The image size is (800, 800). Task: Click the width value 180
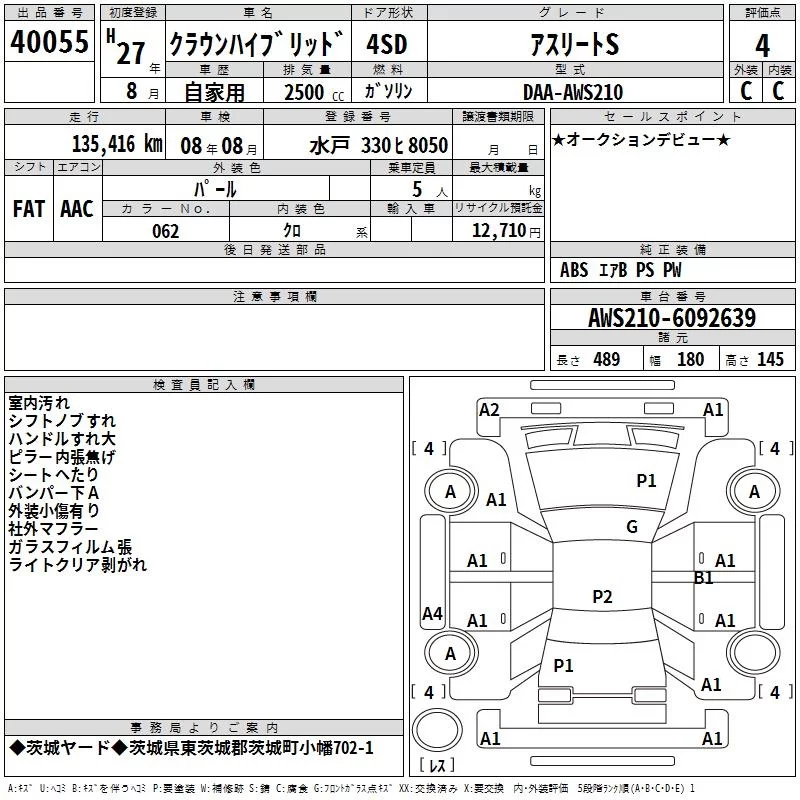tap(690, 360)
